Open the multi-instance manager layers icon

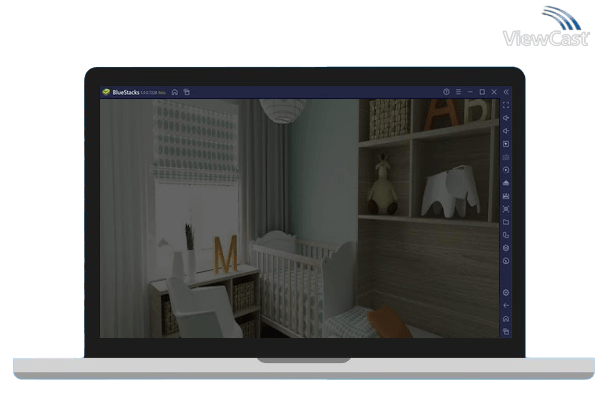click(x=506, y=248)
